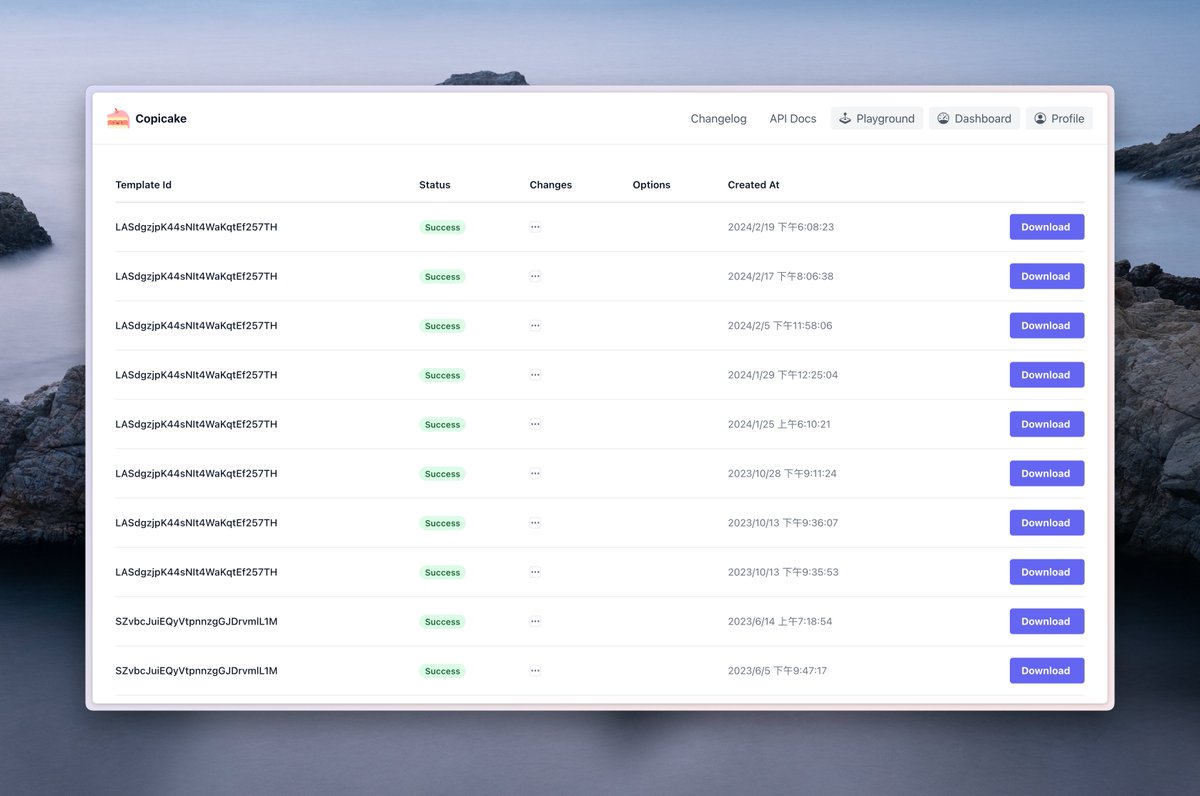Click the timestamp 2023/6/14 上午7:18:54
Screen dimensions: 1200x796
pos(780,621)
